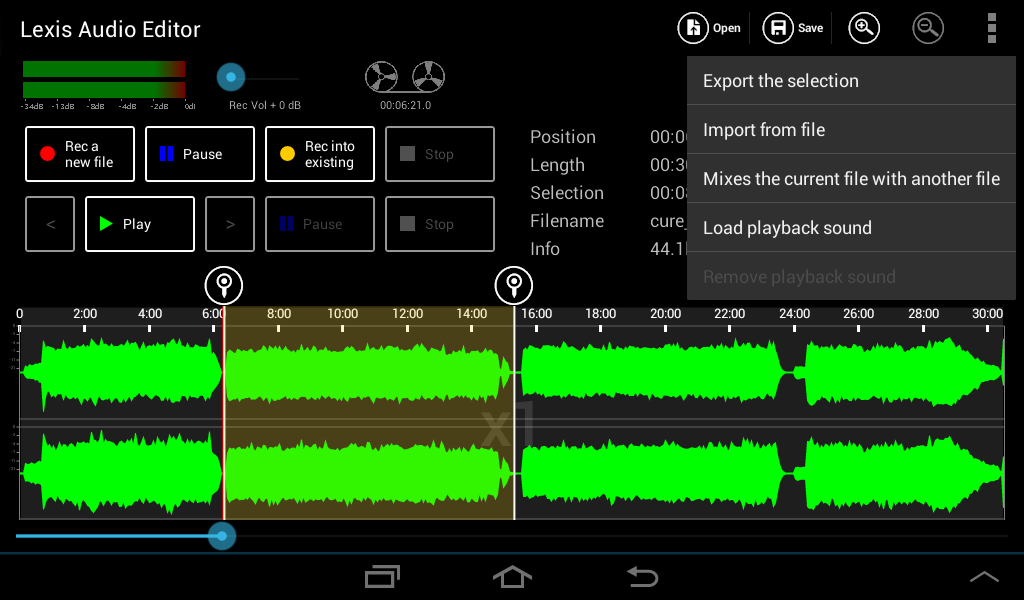Start playback with the Play button
This screenshot has width=1024, height=600.
[140, 224]
